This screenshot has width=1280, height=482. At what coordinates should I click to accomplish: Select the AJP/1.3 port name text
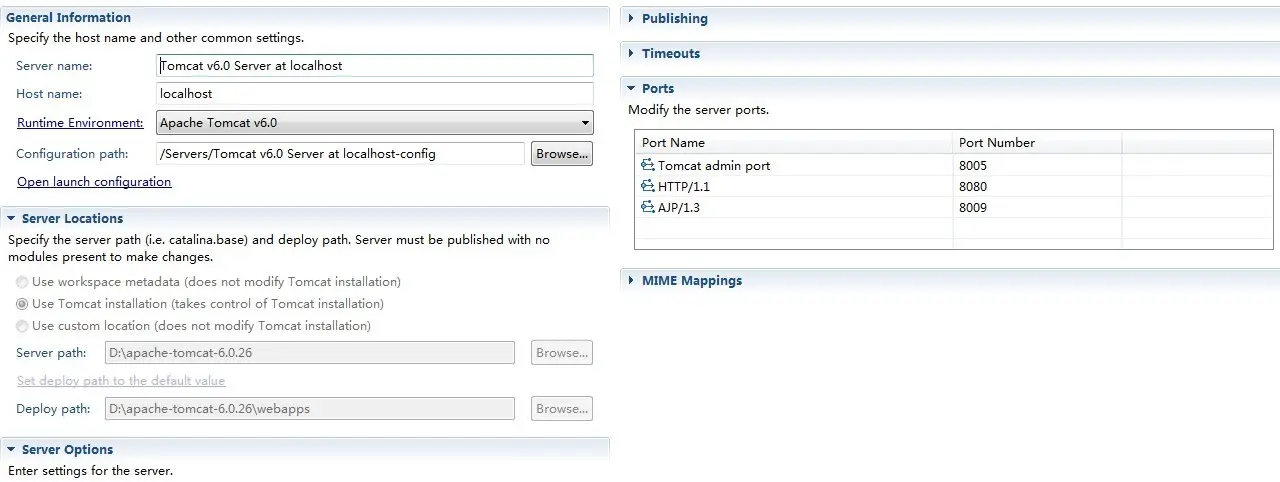pos(679,208)
